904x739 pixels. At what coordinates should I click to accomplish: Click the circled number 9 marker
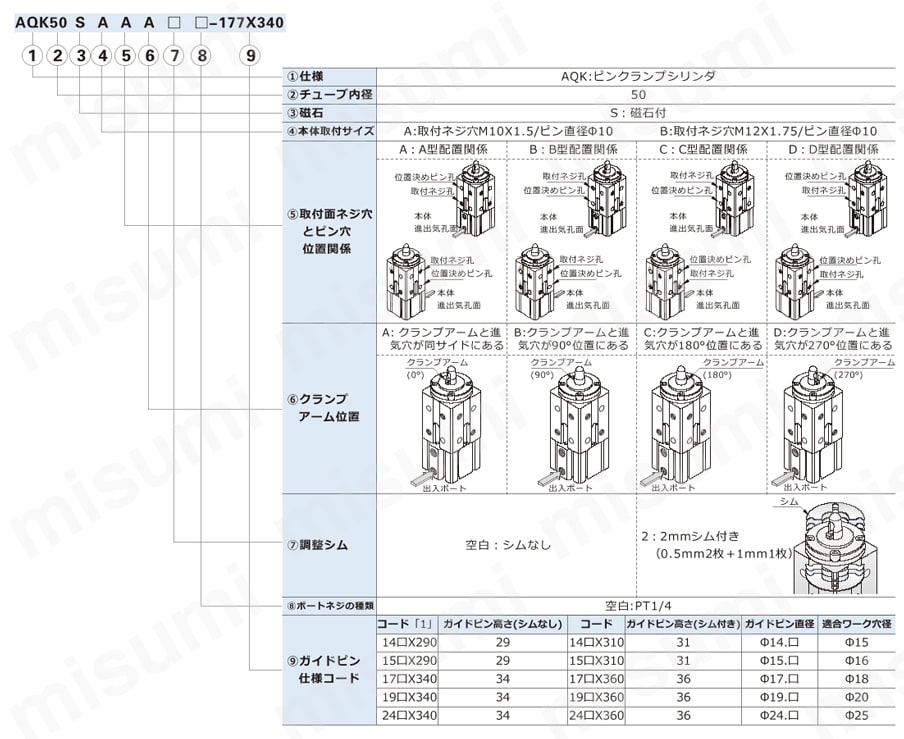point(250,56)
